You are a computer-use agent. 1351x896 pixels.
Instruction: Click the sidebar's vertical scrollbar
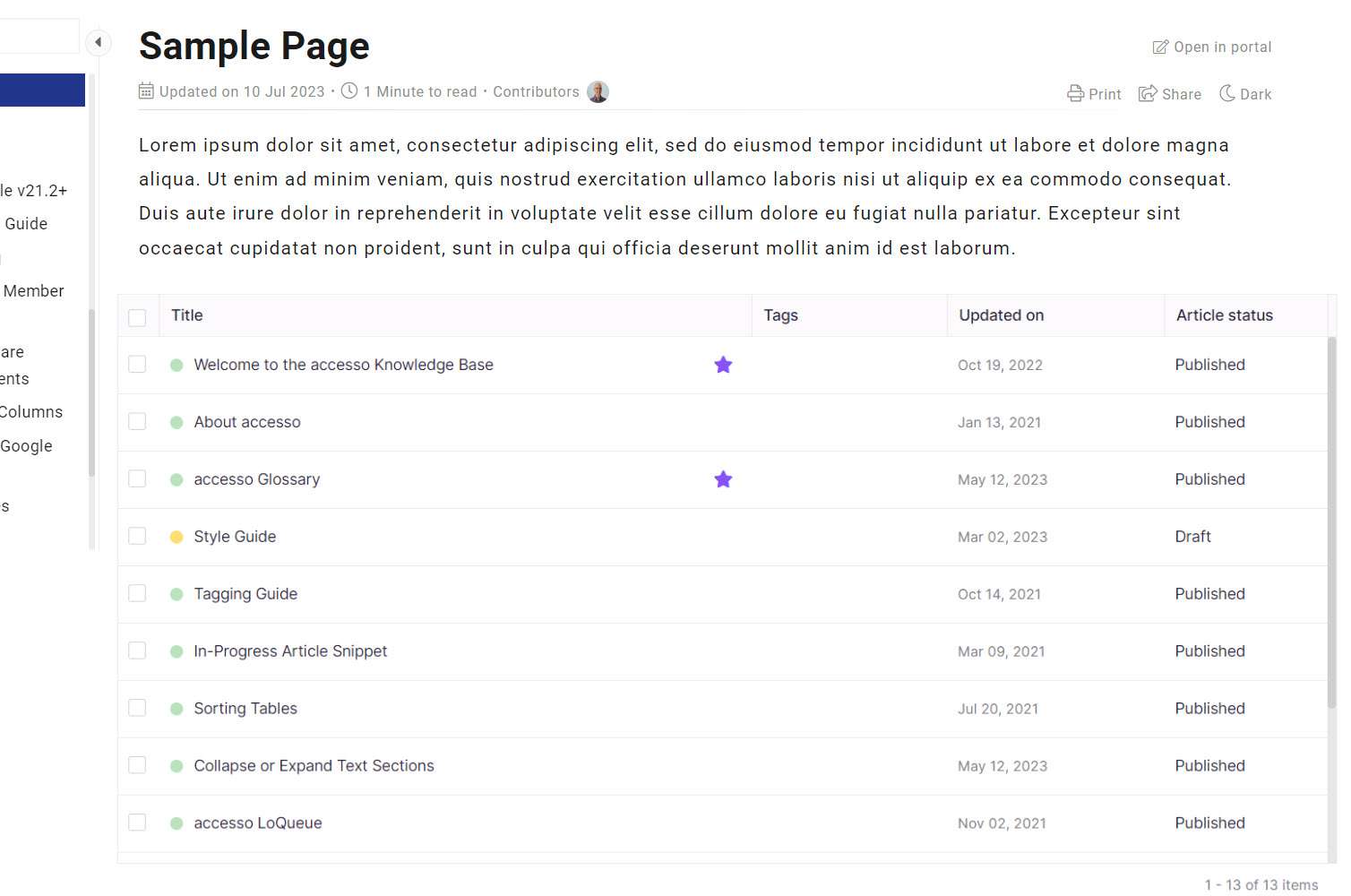(x=91, y=392)
